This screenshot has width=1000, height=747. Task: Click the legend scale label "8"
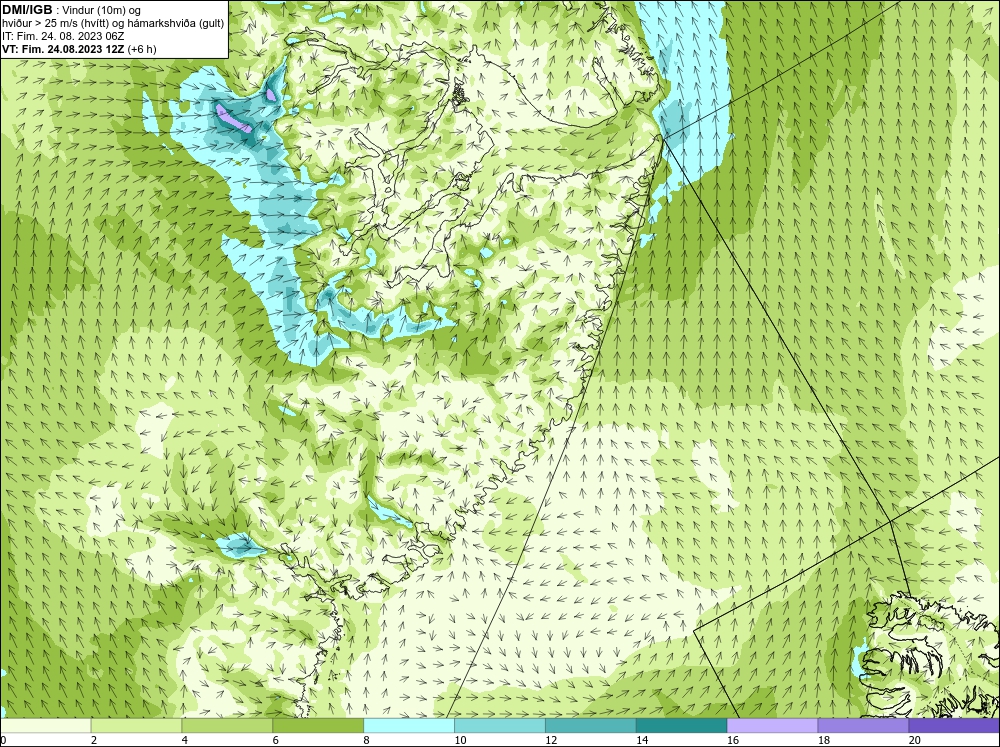click(367, 740)
